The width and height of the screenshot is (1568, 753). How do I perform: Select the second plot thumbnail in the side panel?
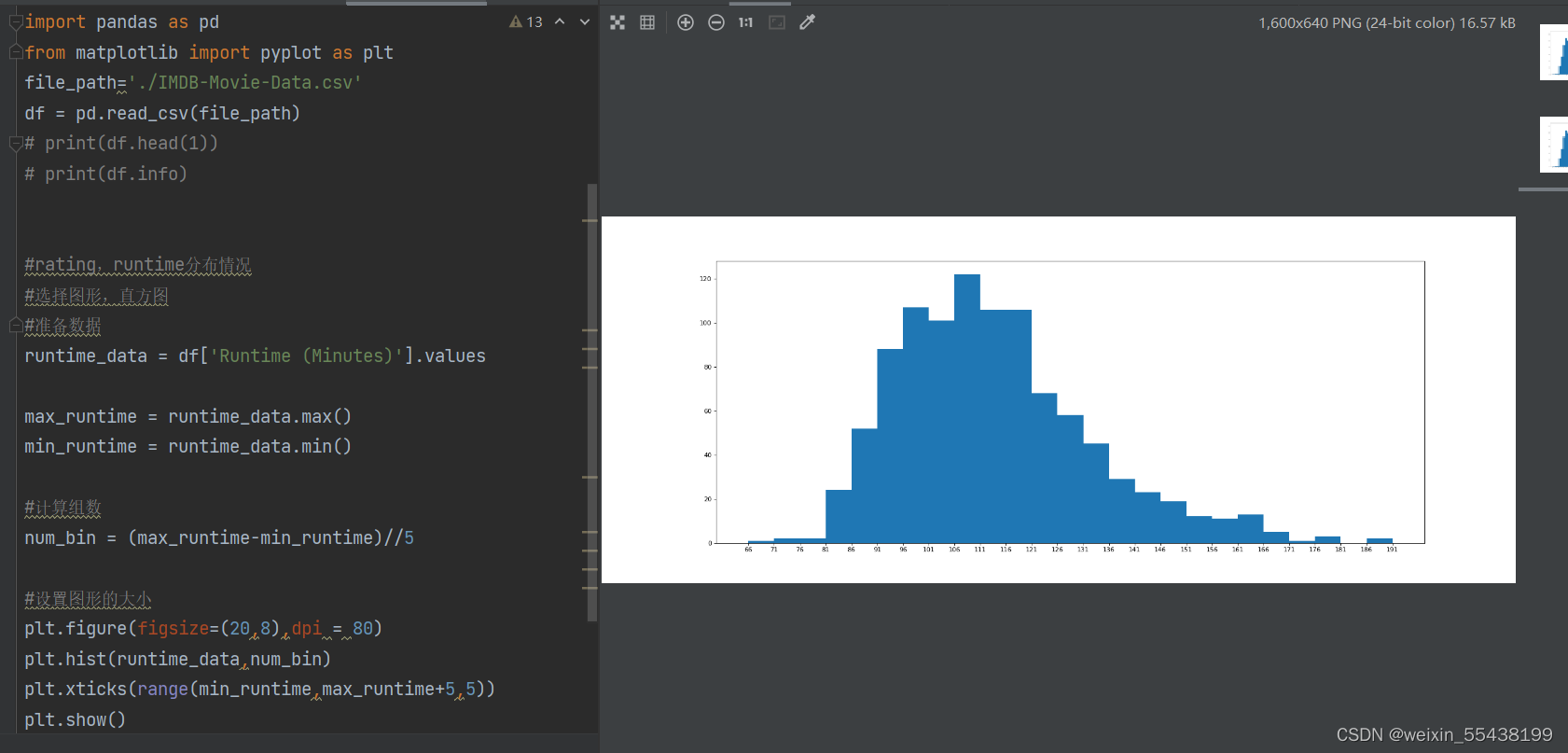[x=1555, y=145]
